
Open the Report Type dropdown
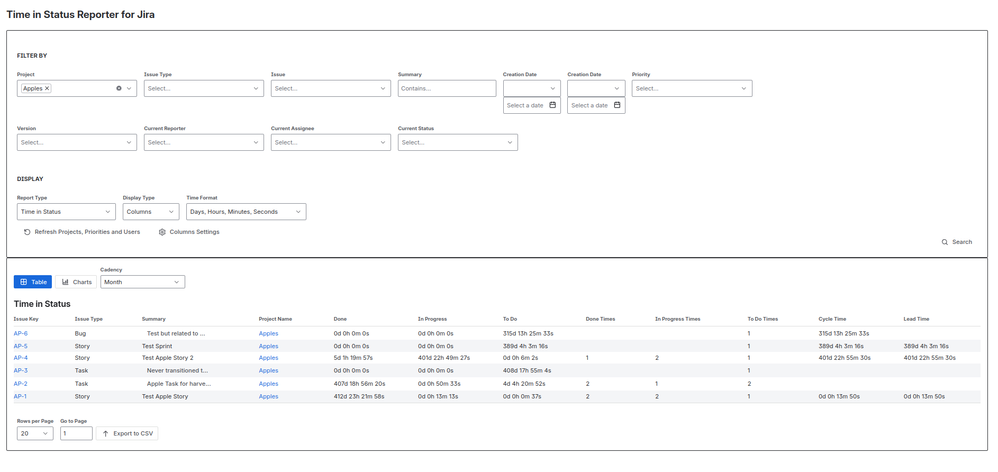(66, 212)
